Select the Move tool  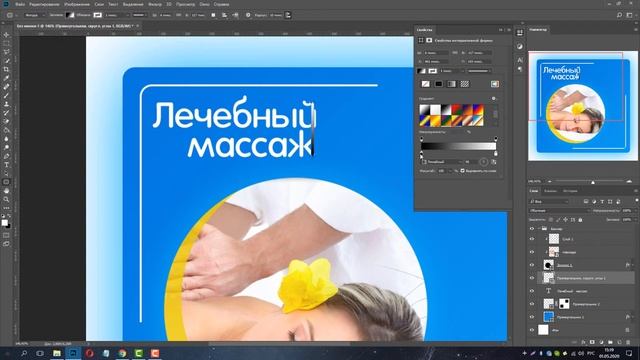pyautogui.click(x=6, y=35)
